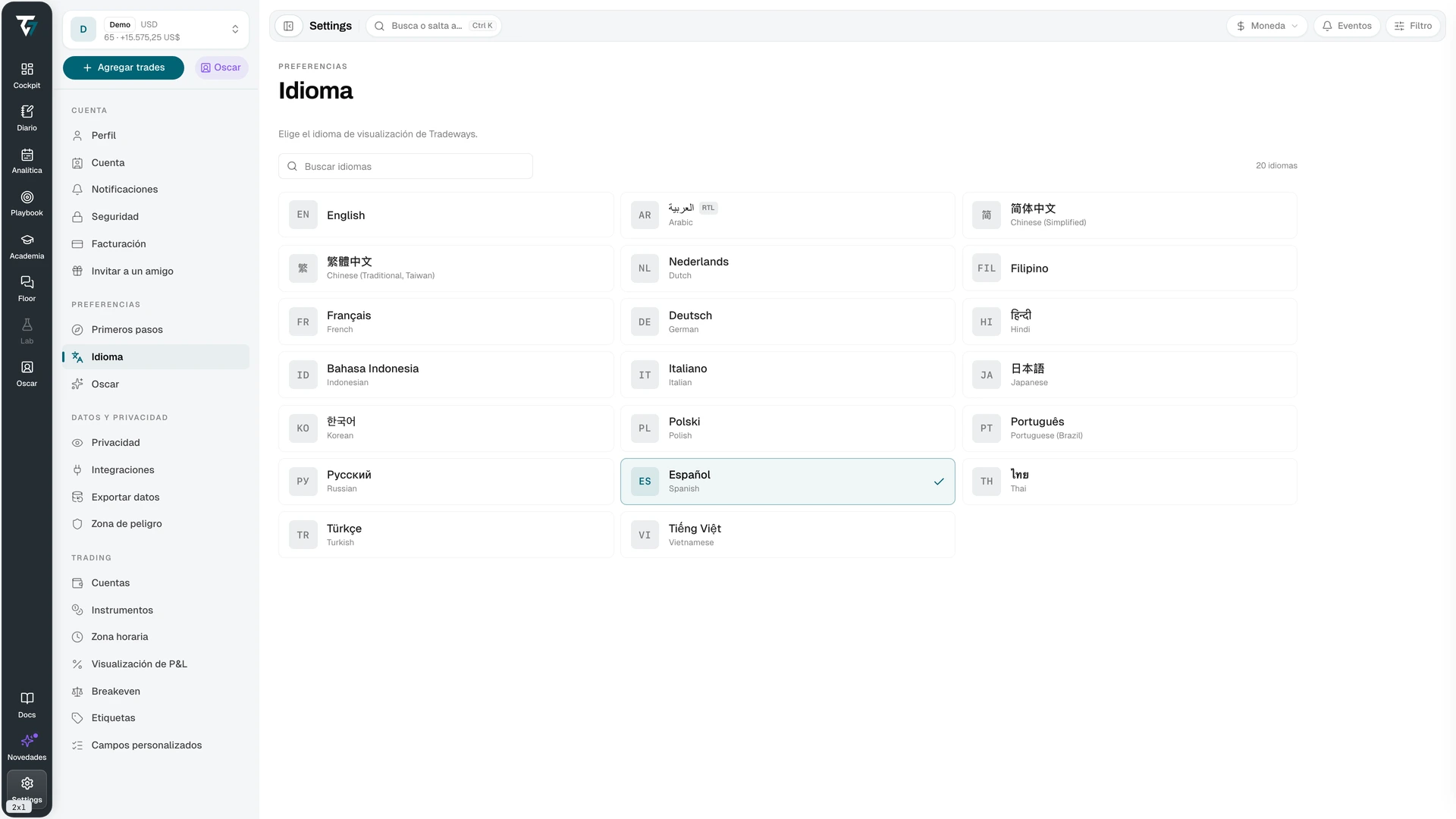Select English language
The width and height of the screenshot is (1456, 819).
[446, 215]
